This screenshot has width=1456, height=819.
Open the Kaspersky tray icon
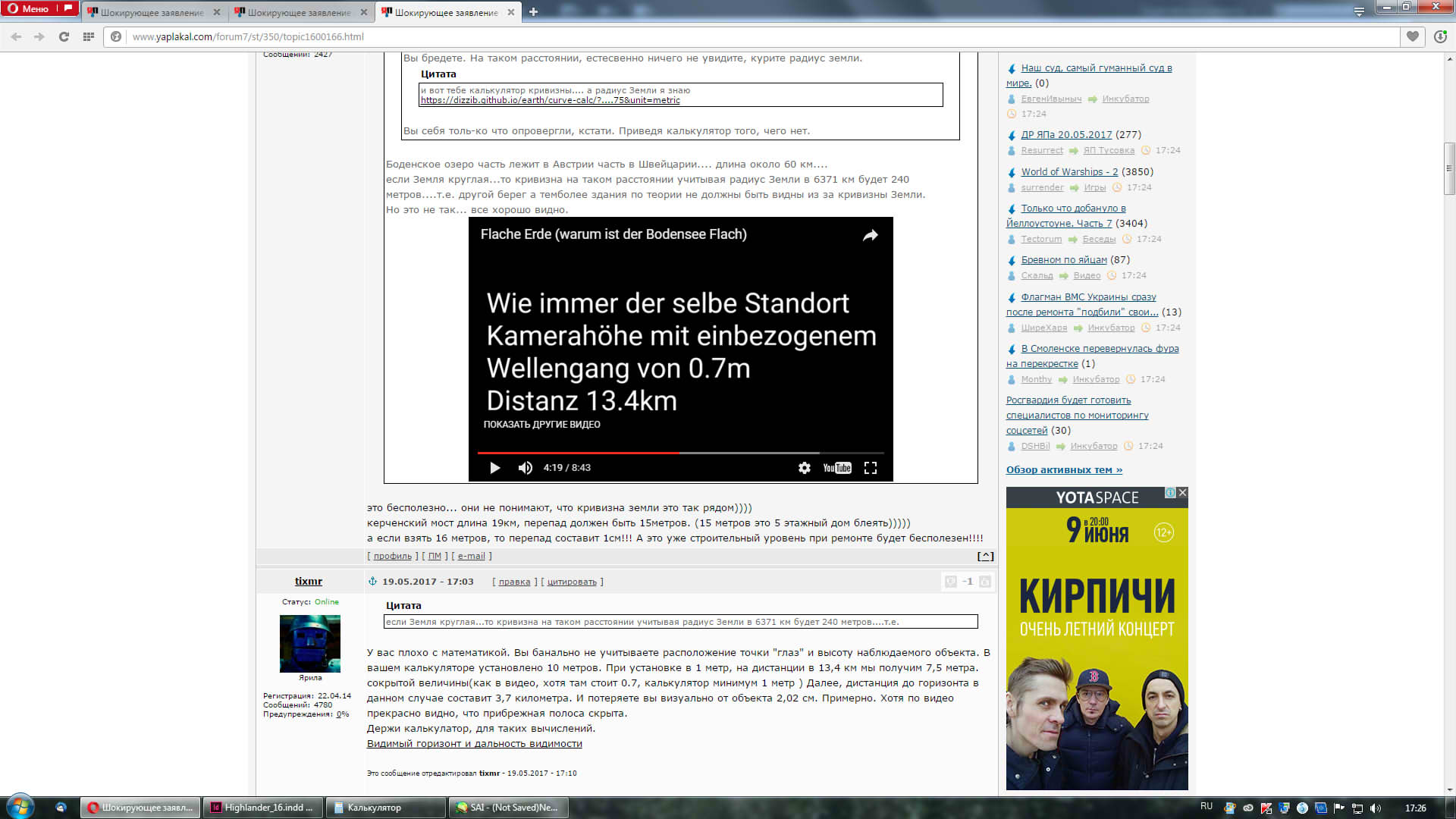[1266, 808]
